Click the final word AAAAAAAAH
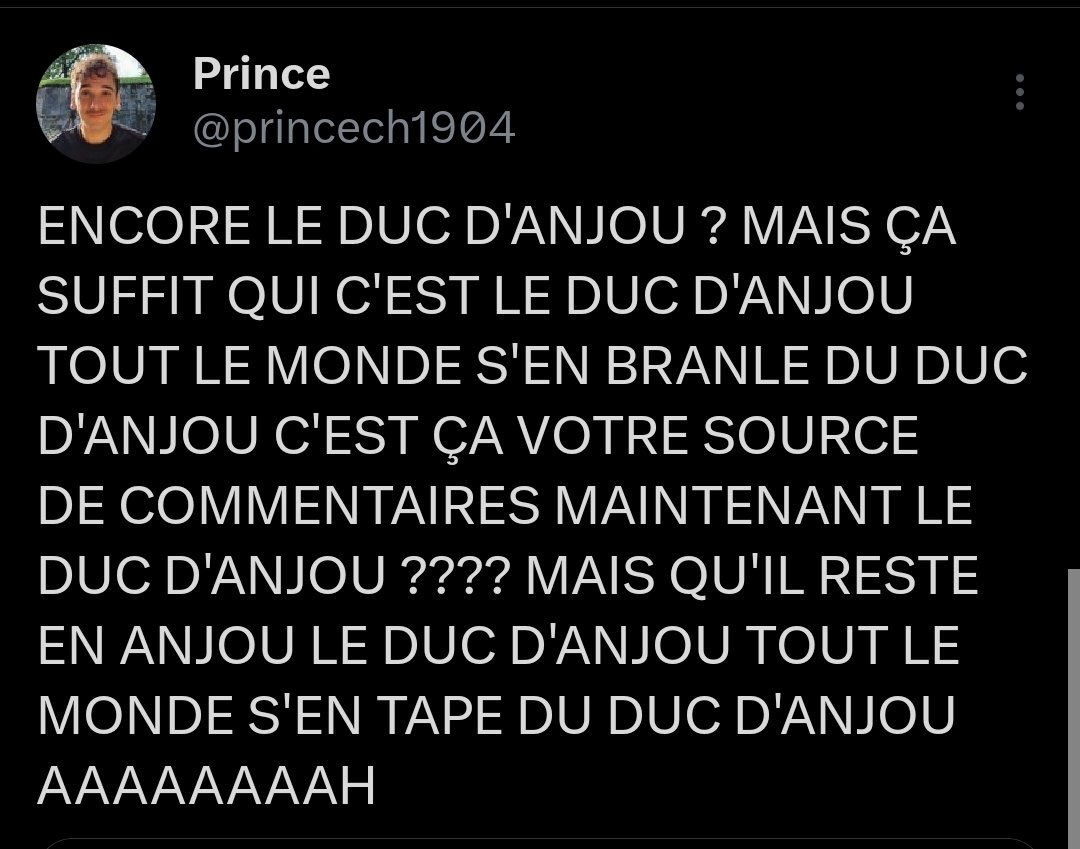The width and height of the screenshot is (1080, 849). point(207,786)
